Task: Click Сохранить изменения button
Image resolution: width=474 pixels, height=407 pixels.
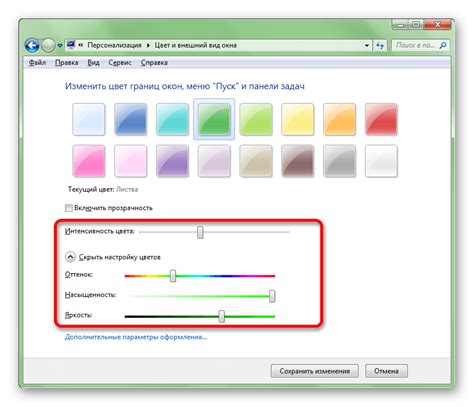Action: (x=315, y=371)
